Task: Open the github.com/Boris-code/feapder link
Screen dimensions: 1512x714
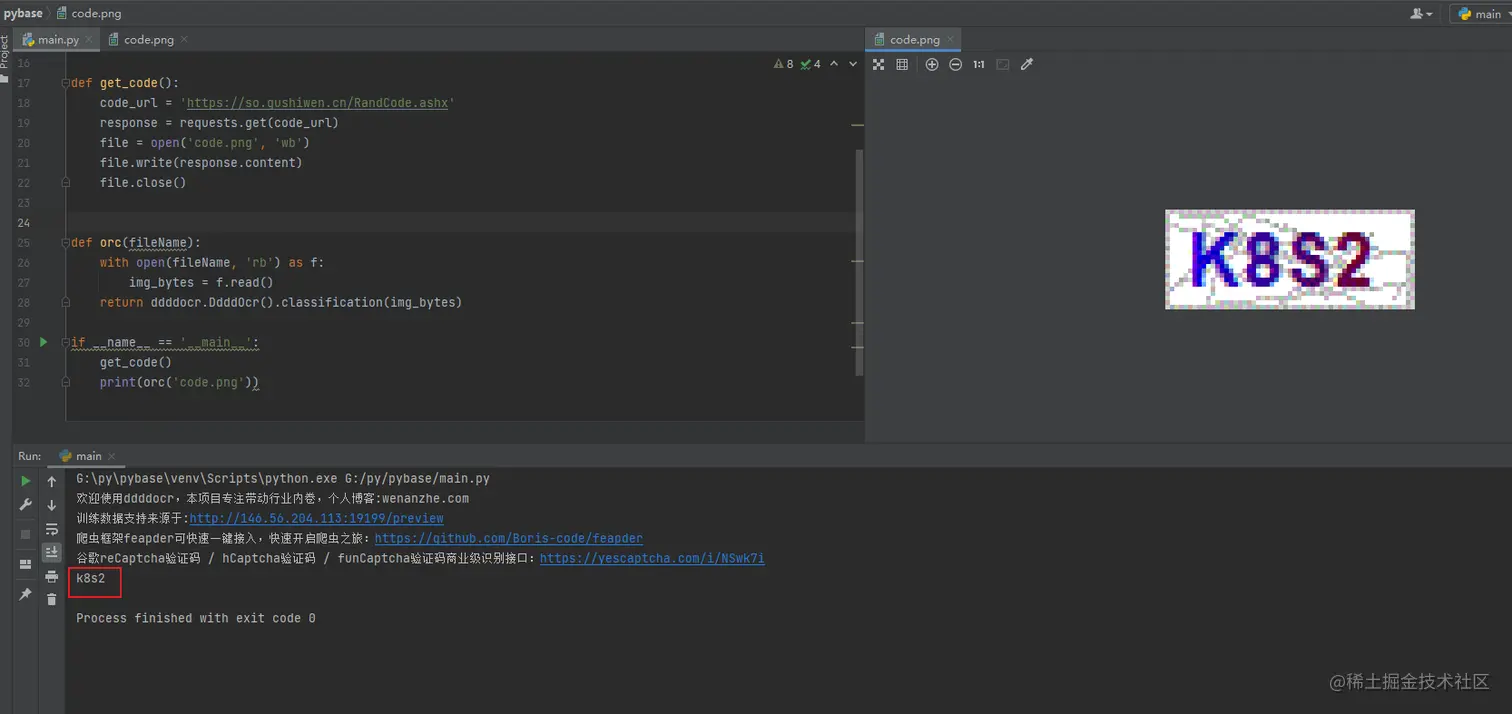Action: click(509, 538)
